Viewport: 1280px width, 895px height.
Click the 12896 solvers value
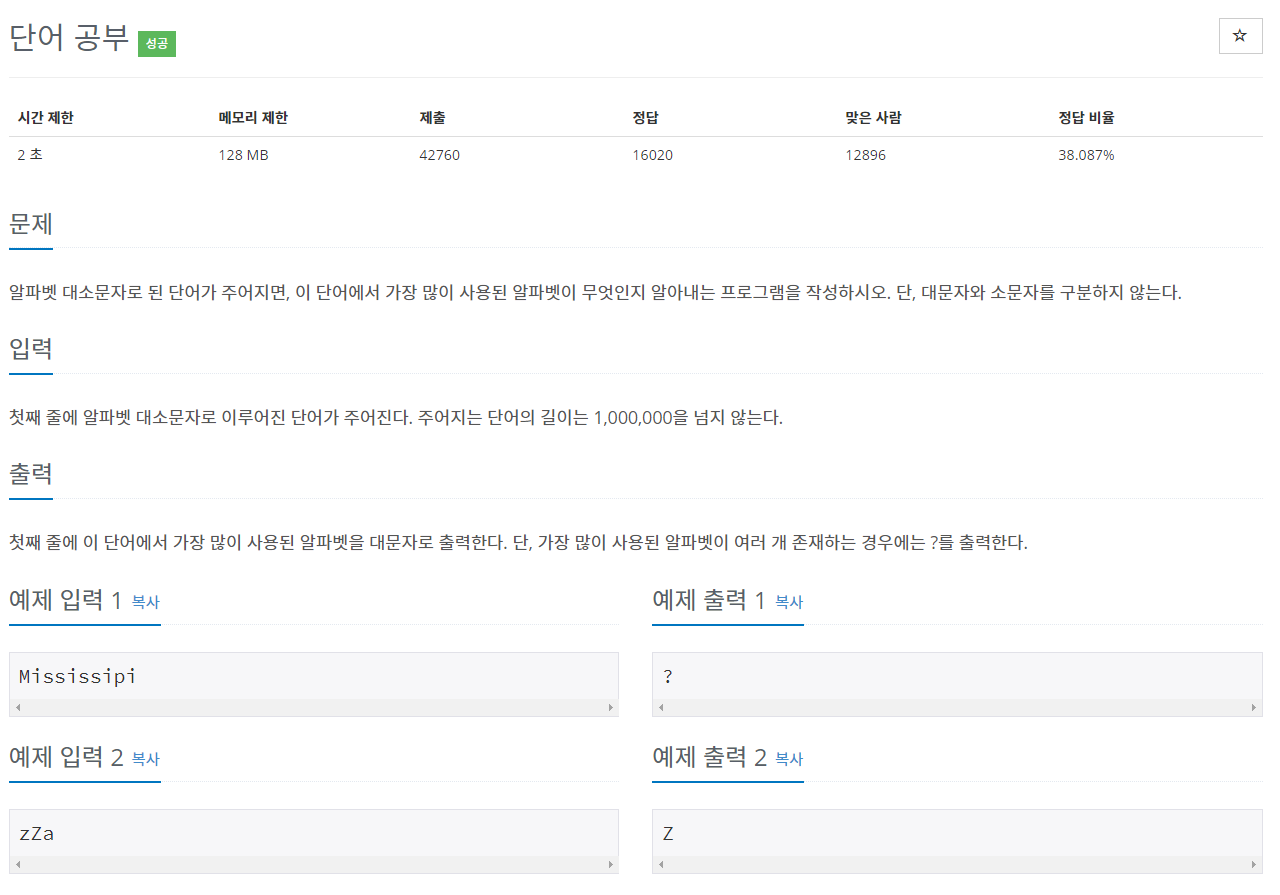(865, 155)
